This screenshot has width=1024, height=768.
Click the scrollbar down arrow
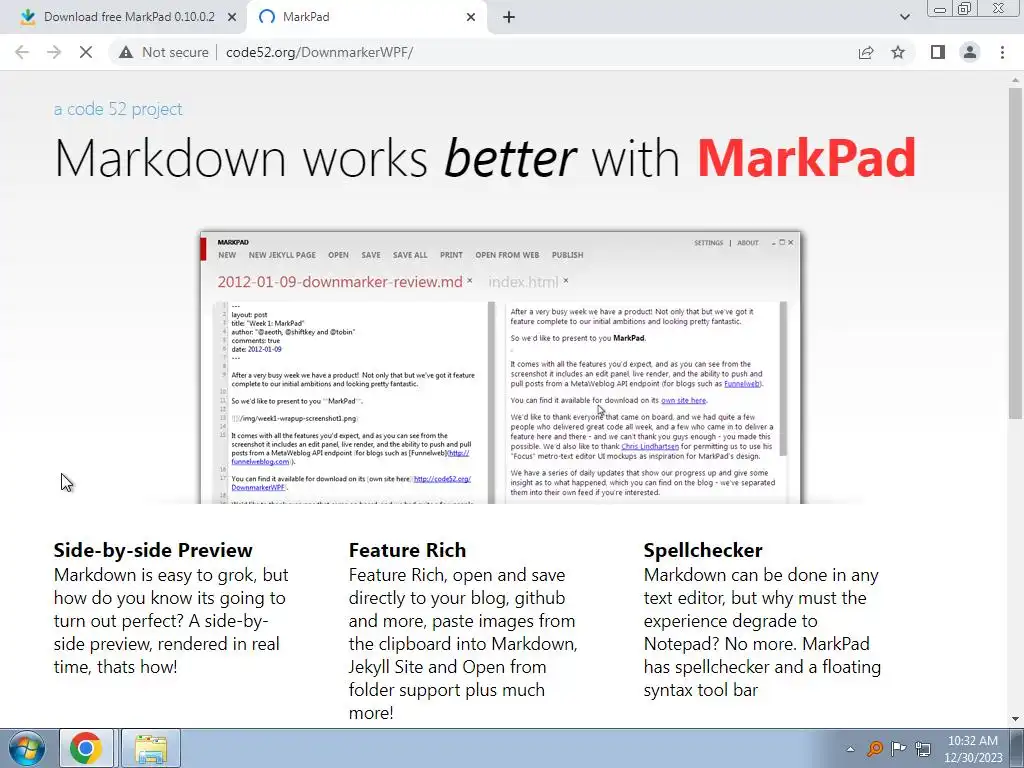coord(1015,719)
